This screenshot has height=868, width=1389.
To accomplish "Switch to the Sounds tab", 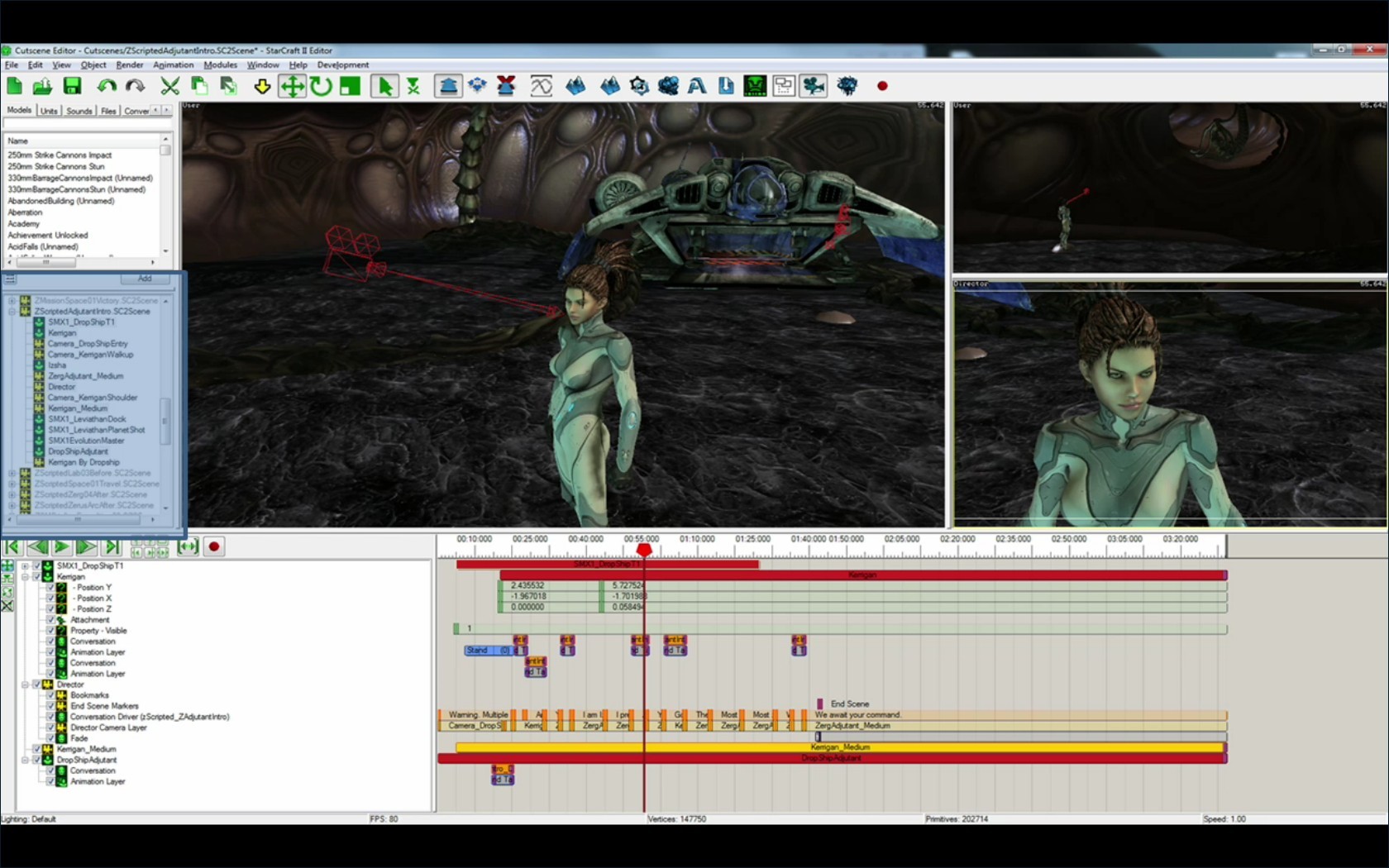I will click(79, 111).
